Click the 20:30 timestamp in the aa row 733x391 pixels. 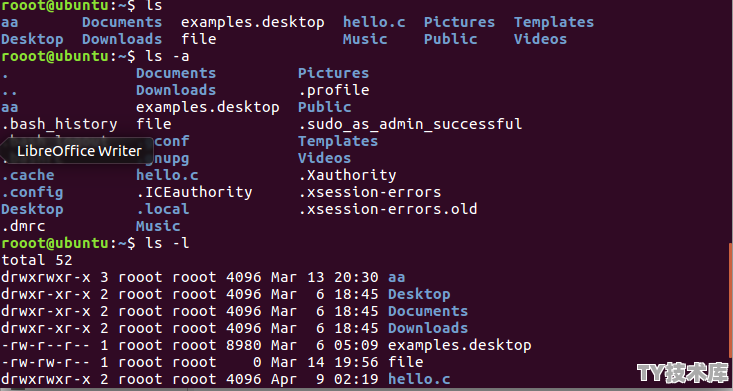[x=356, y=277]
